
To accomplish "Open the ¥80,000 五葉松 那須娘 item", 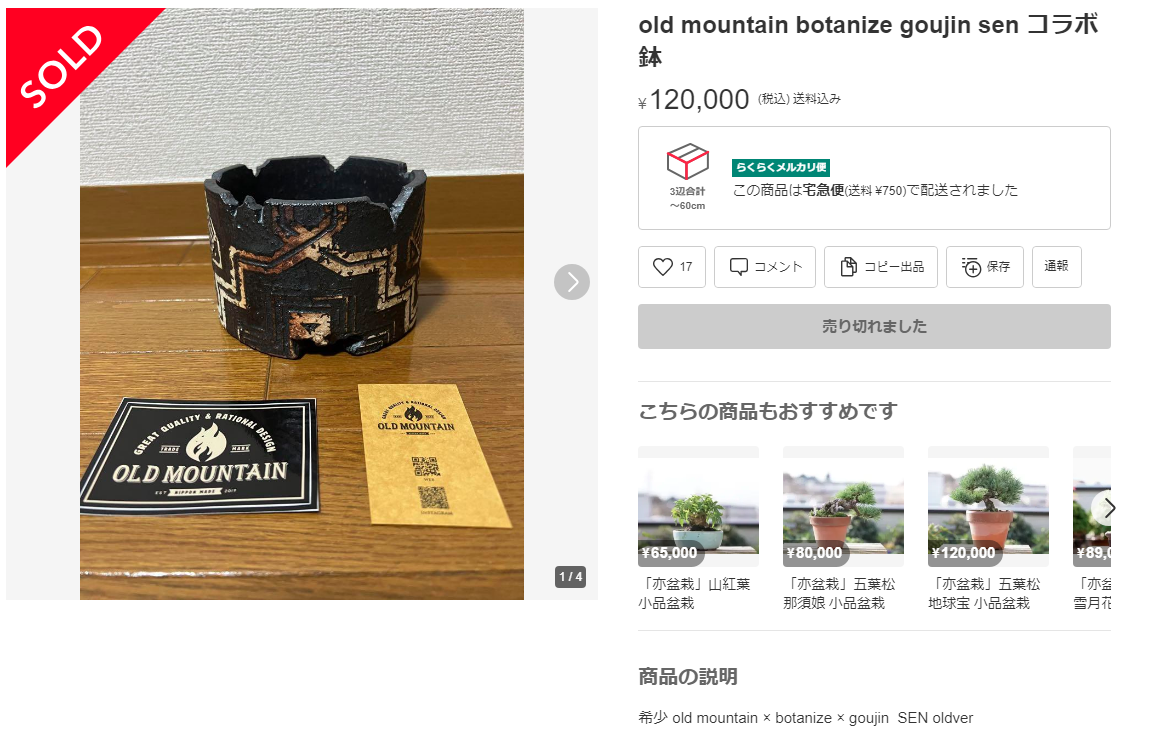I will (x=843, y=507).
